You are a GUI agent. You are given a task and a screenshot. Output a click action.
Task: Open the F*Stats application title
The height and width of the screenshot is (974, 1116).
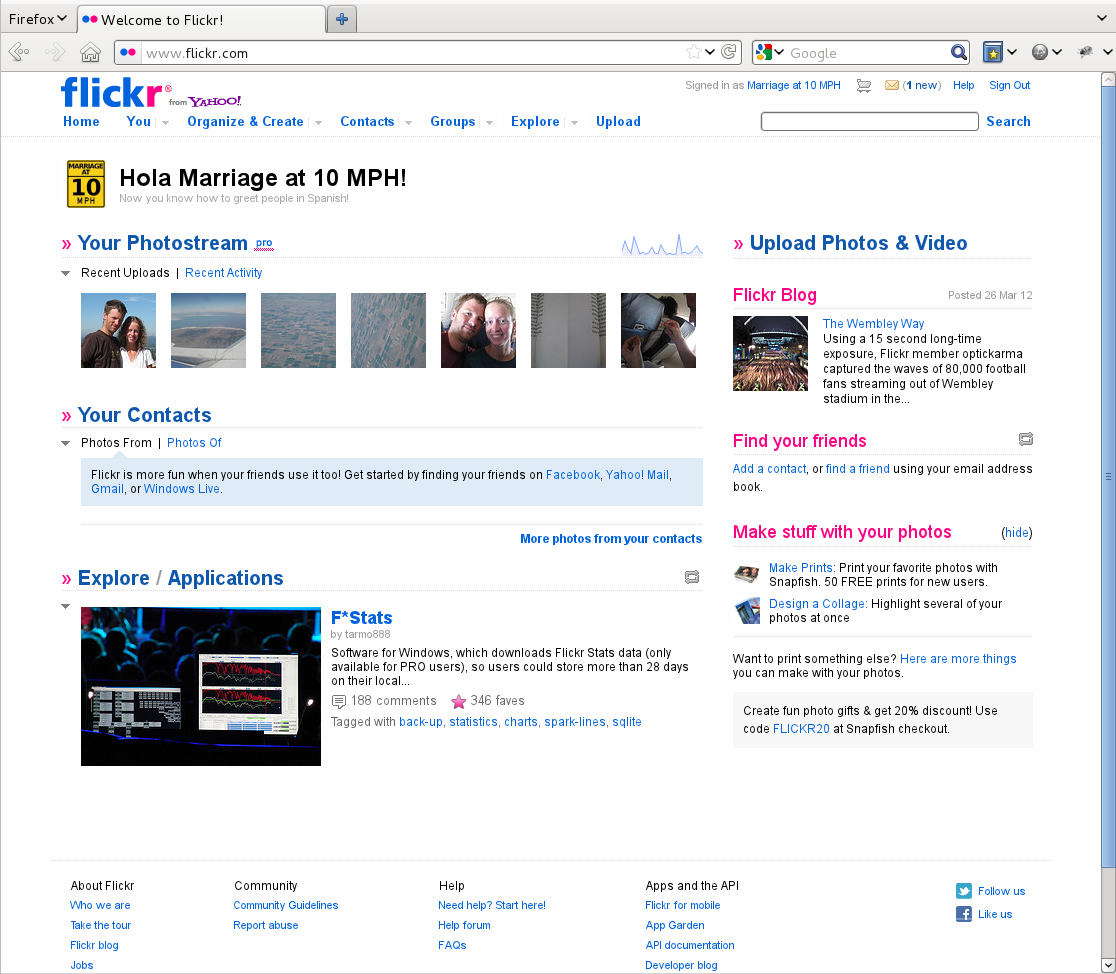362,618
